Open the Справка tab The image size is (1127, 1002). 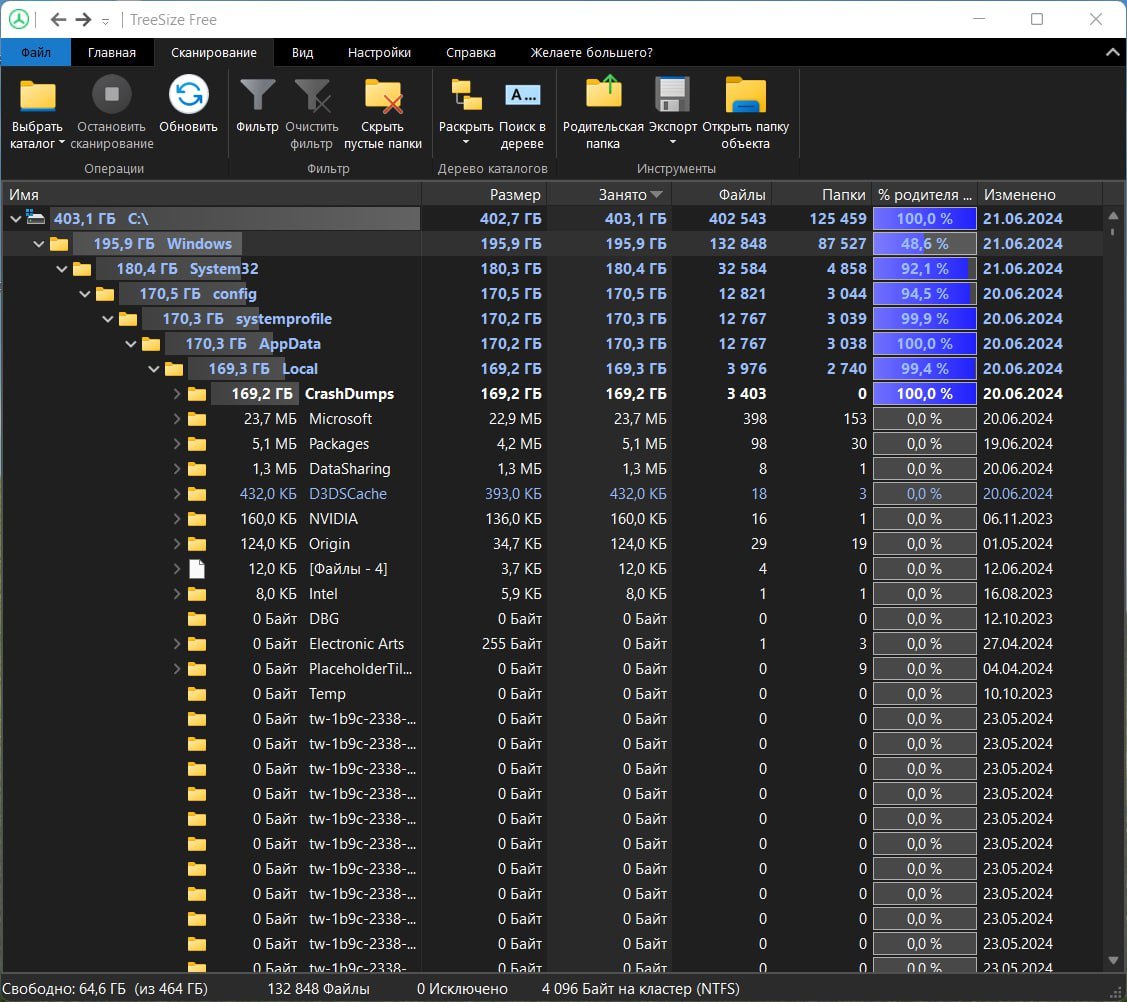pos(471,52)
